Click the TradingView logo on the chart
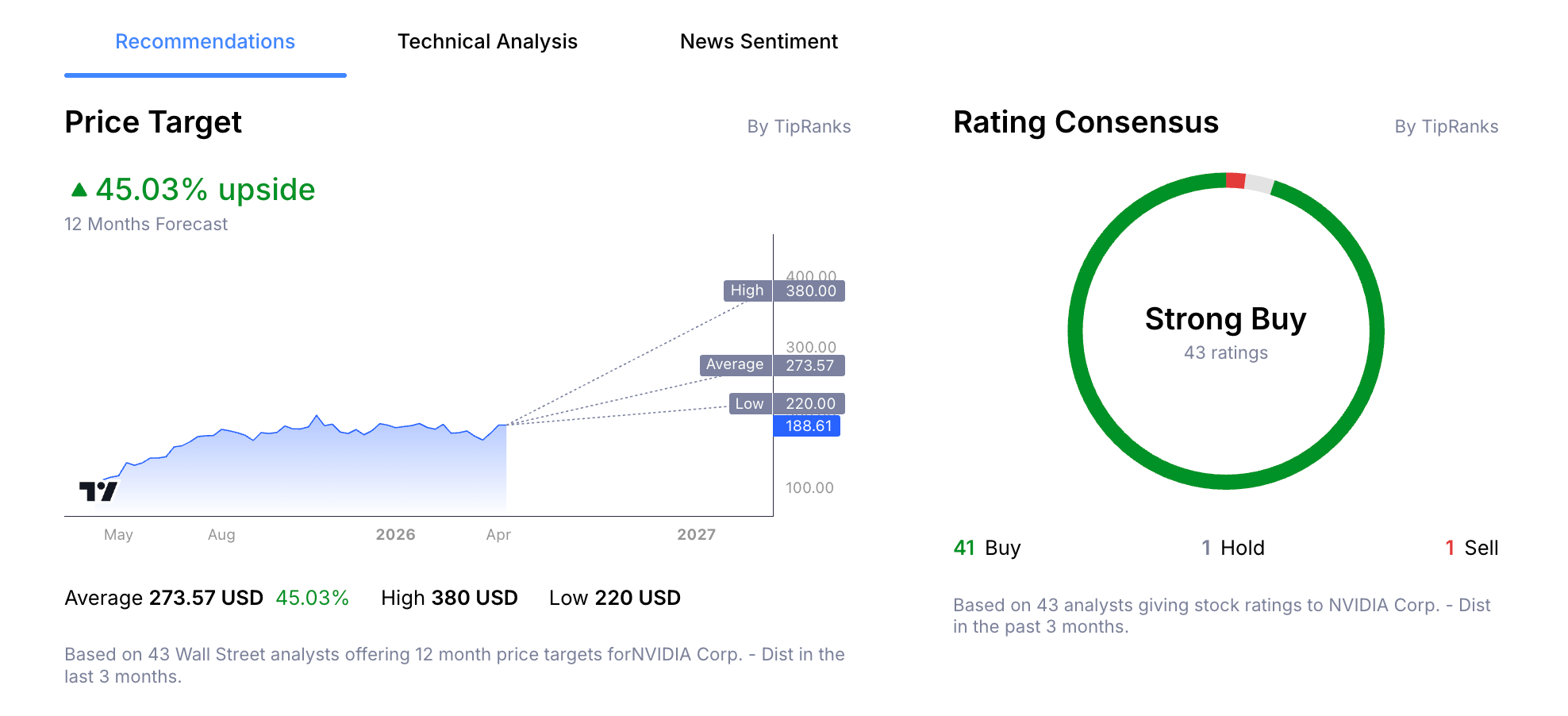 [98, 491]
